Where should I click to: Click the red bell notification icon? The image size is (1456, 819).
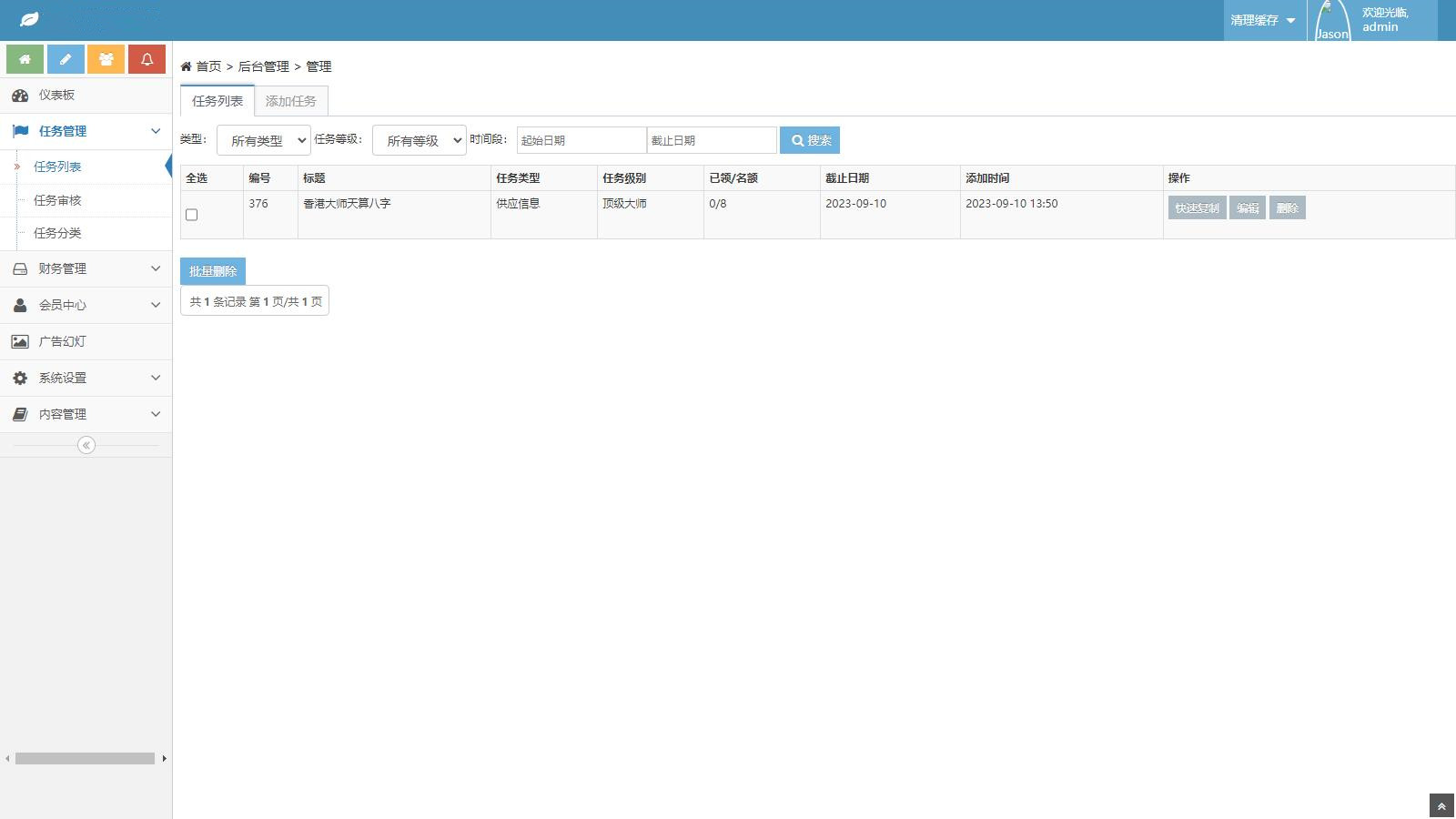coord(147,59)
